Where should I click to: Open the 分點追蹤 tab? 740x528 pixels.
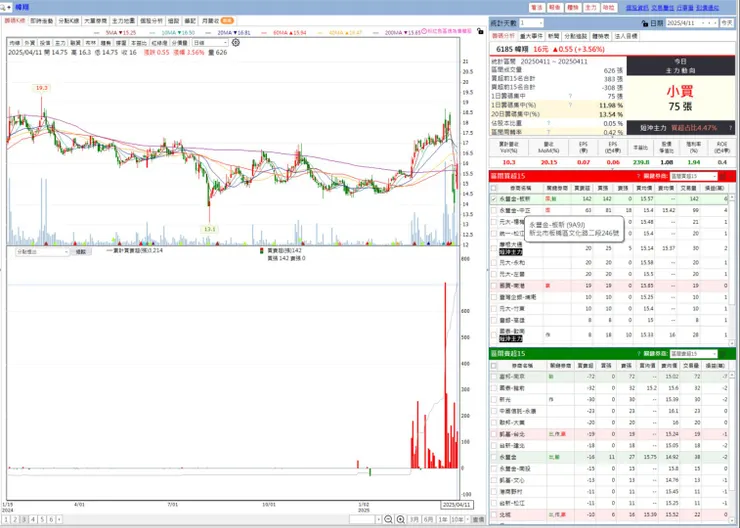[575, 36]
